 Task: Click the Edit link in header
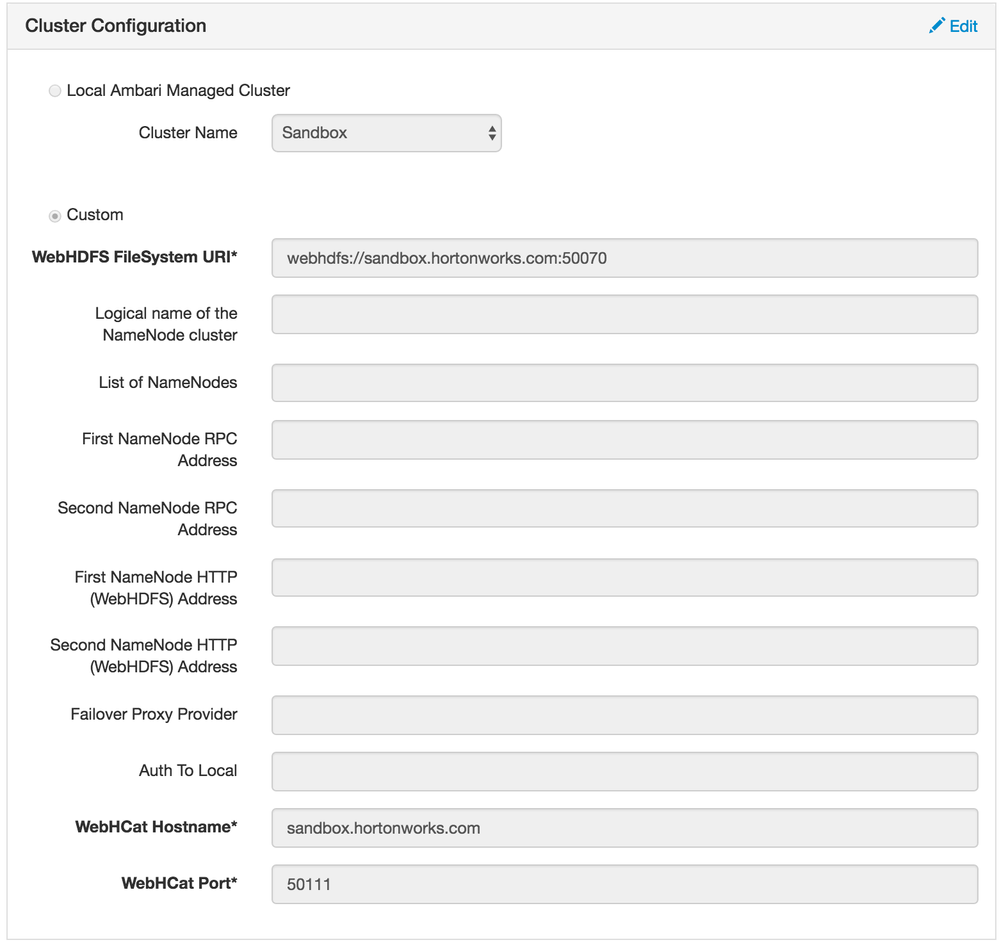coord(963,26)
